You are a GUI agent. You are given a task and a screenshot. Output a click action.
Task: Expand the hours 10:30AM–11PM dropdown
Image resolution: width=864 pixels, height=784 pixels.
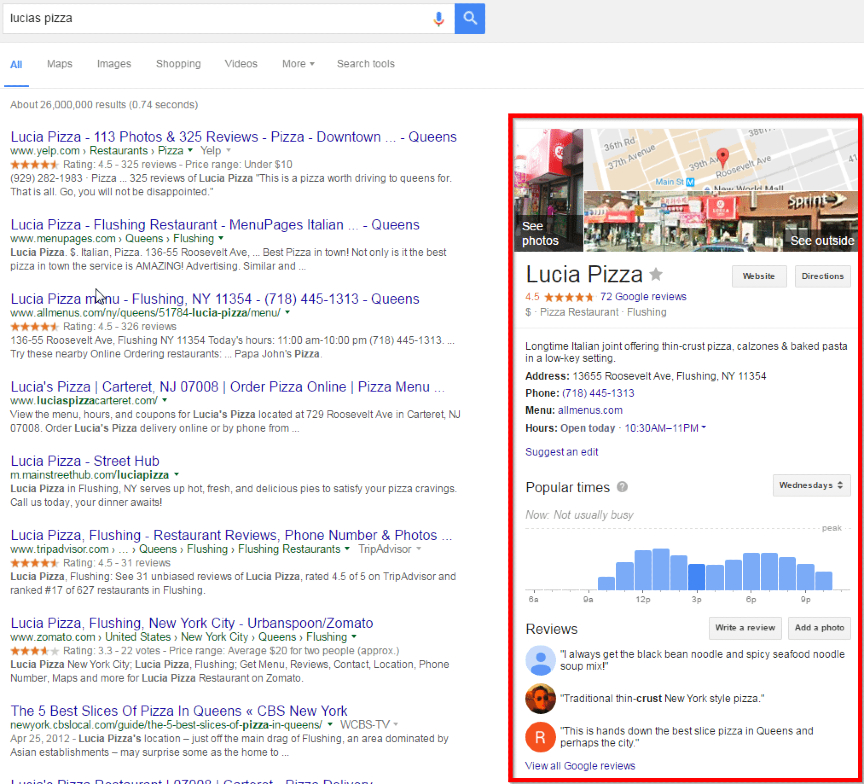(665, 428)
